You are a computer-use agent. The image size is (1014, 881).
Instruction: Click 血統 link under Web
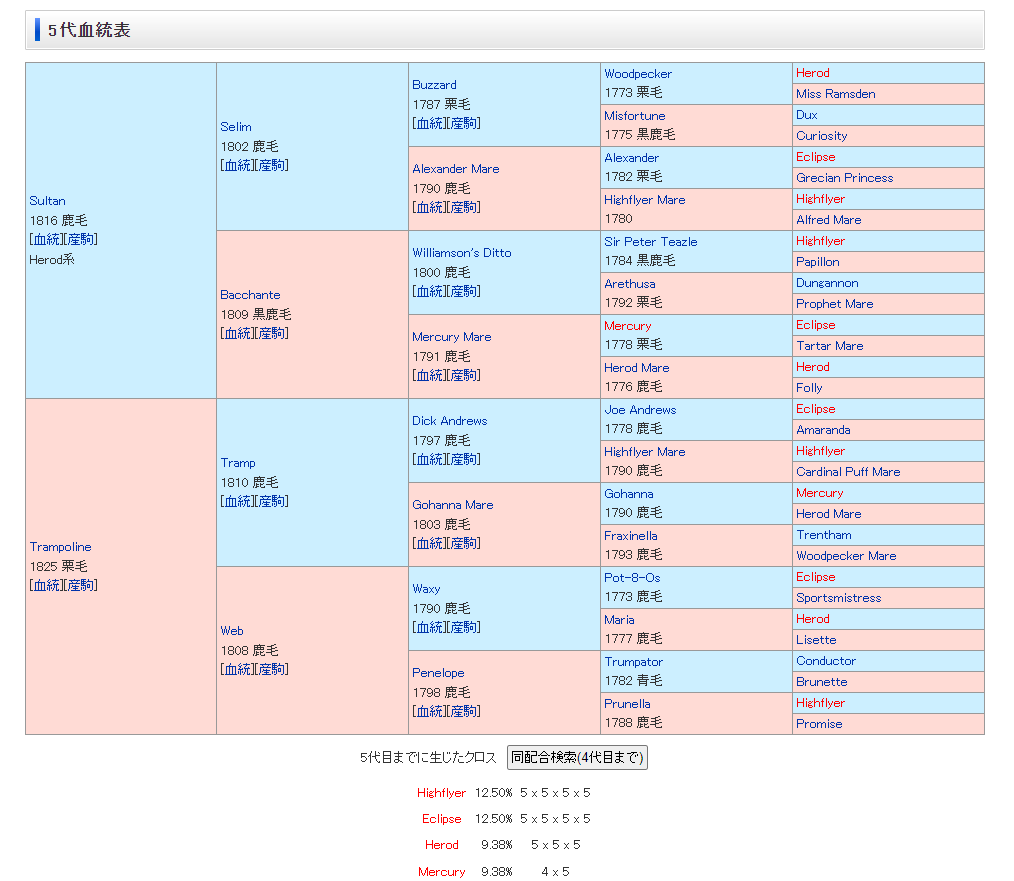coord(237,669)
